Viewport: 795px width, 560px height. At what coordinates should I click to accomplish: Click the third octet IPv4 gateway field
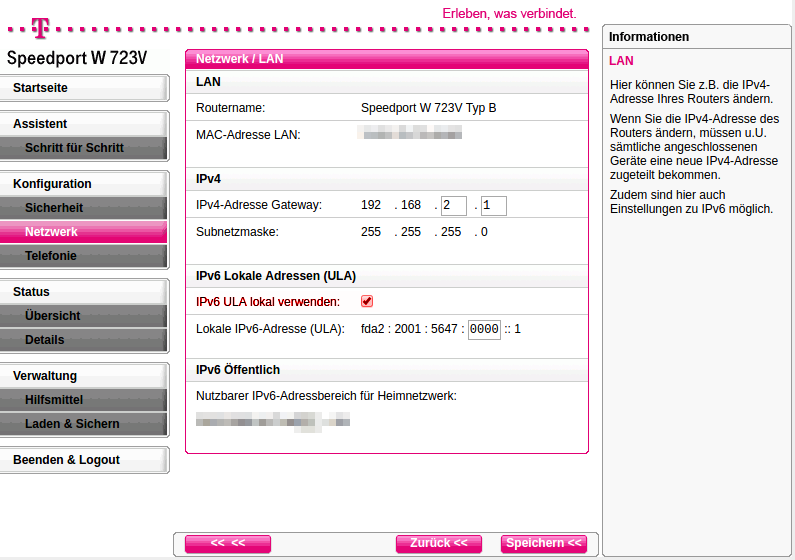pyautogui.click(x=454, y=206)
